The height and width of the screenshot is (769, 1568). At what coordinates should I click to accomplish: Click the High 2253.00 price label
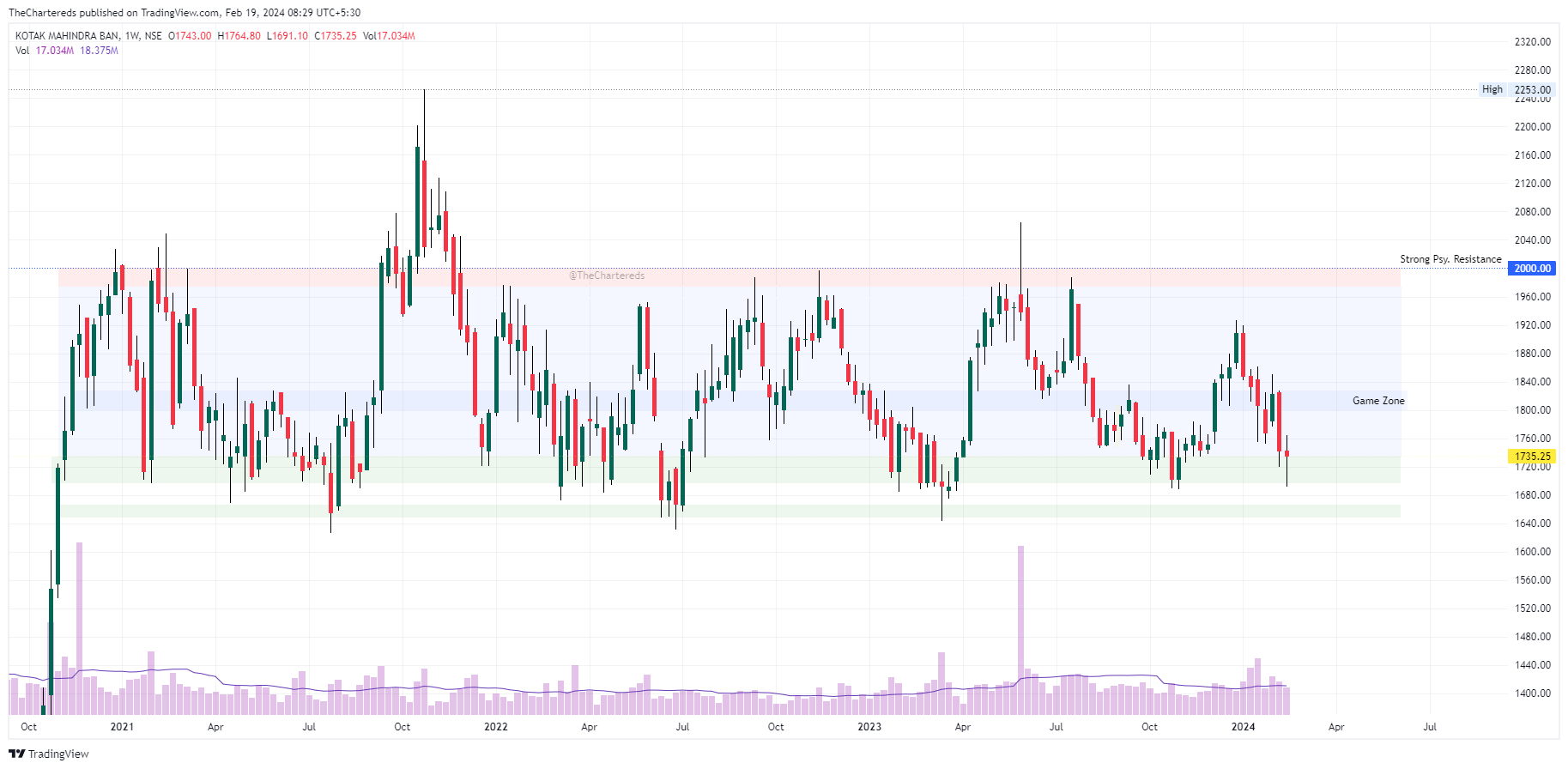click(x=1517, y=89)
